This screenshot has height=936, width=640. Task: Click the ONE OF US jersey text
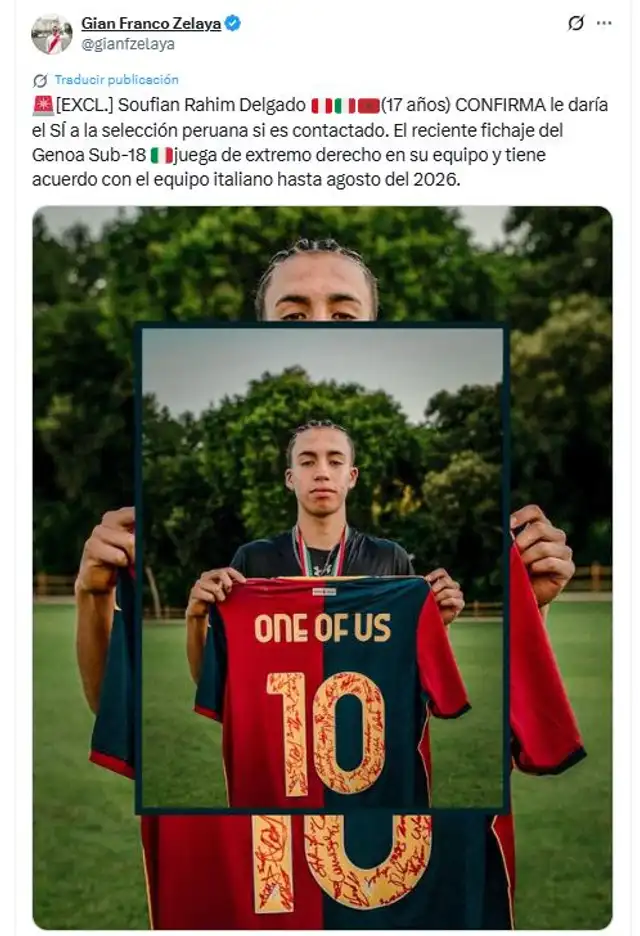pos(322,628)
